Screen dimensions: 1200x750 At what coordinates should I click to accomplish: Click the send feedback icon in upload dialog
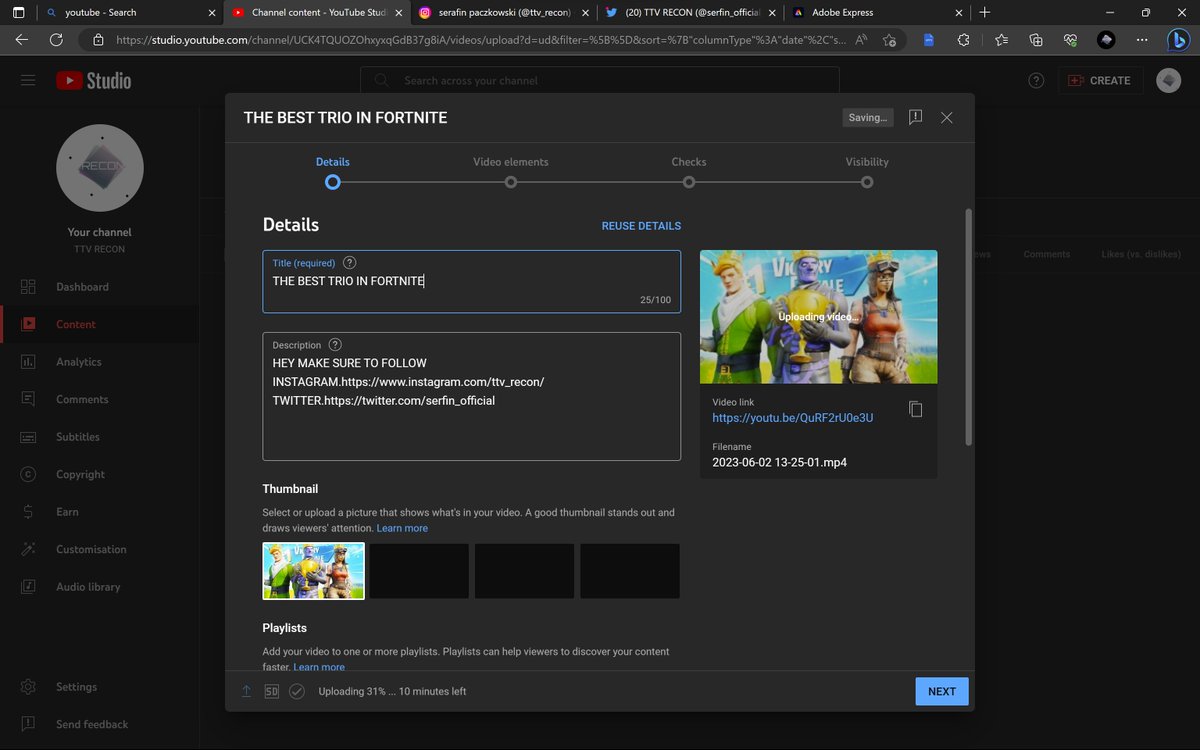click(915, 117)
